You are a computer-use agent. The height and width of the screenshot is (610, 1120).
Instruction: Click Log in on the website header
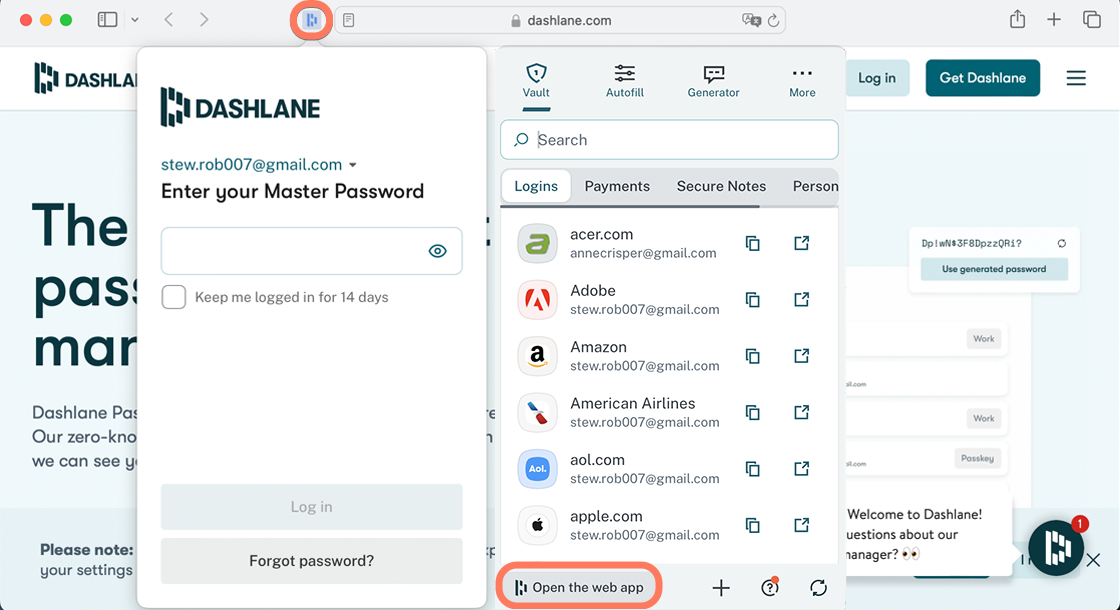877,78
